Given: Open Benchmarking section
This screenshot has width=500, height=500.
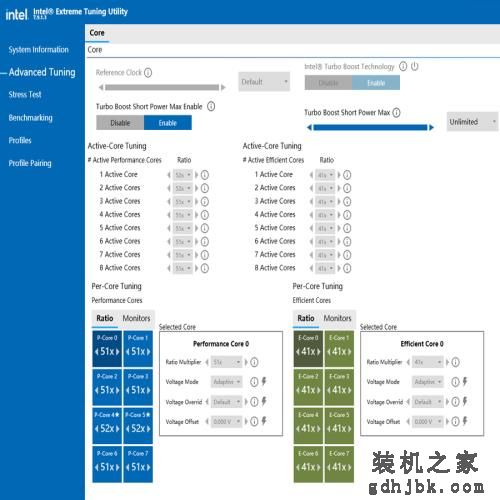Looking at the screenshot, I should (30, 118).
